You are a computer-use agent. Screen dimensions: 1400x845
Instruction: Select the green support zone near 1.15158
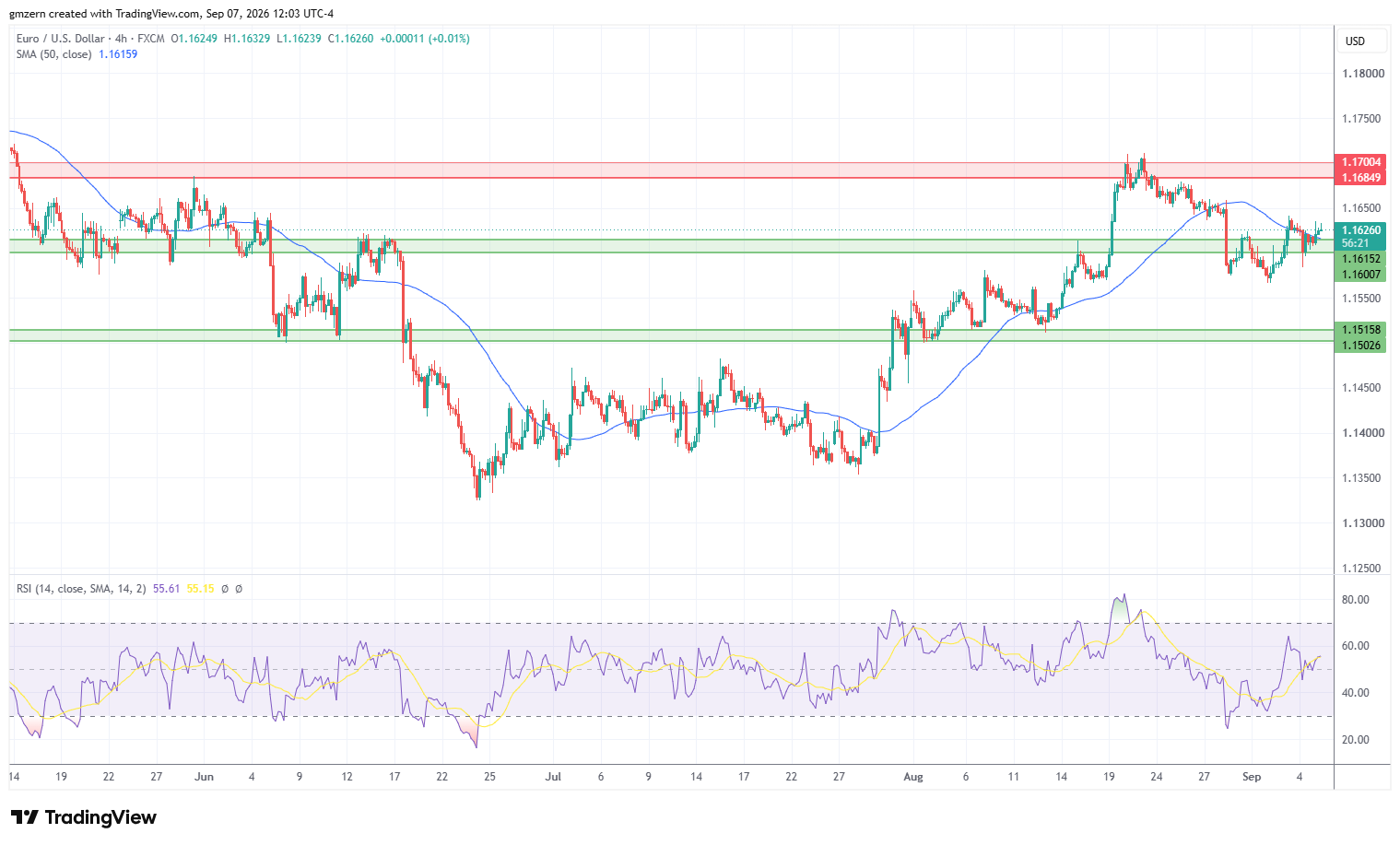(671, 335)
